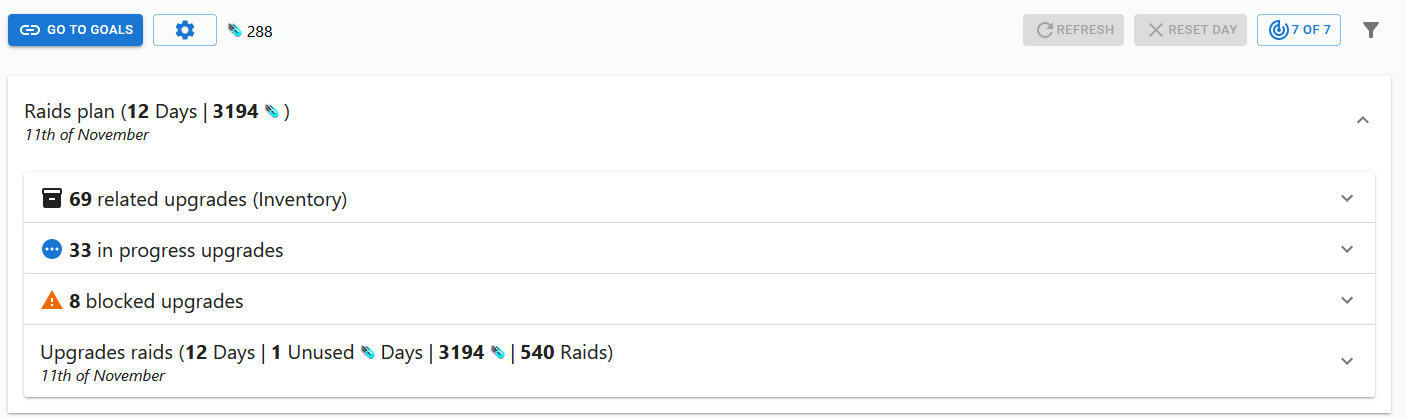Click the blue in-progress dots icon

point(52,250)
